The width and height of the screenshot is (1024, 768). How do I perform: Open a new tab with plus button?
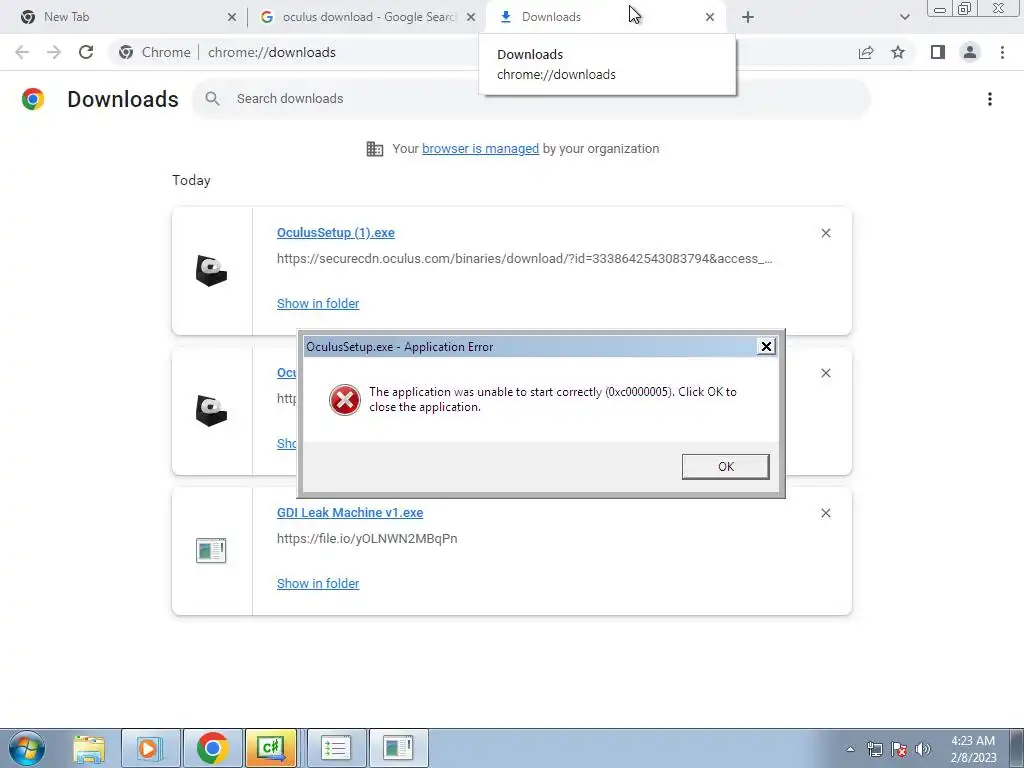coord(748,17)
